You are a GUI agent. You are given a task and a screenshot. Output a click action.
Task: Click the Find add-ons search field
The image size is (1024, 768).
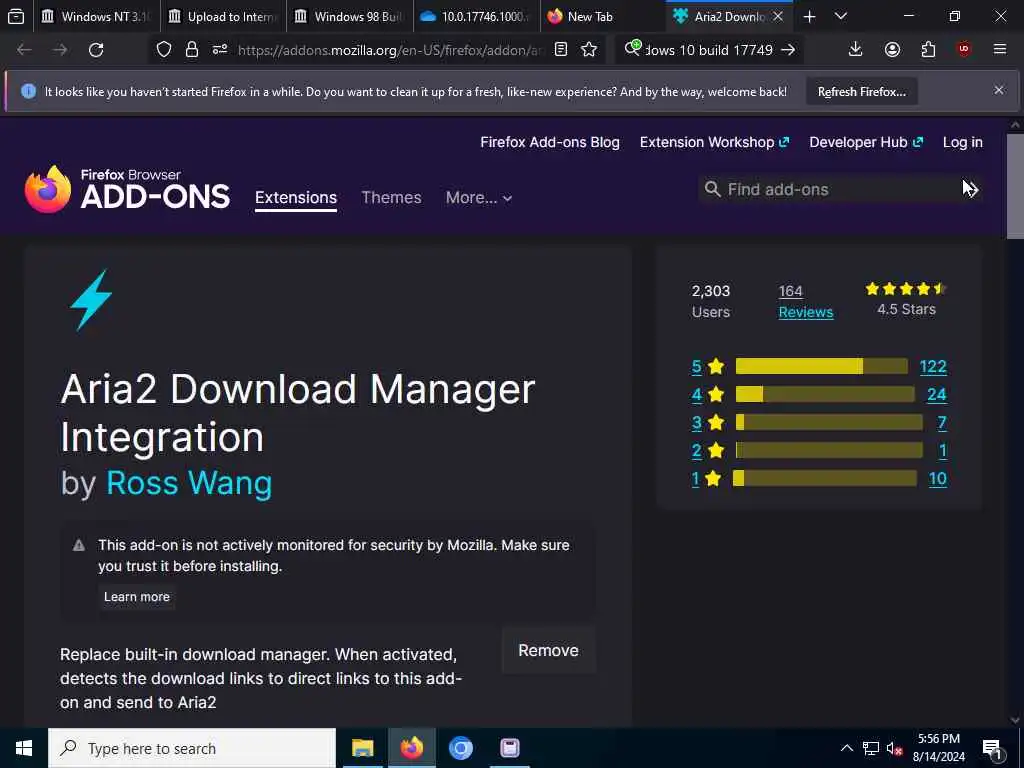839,189
